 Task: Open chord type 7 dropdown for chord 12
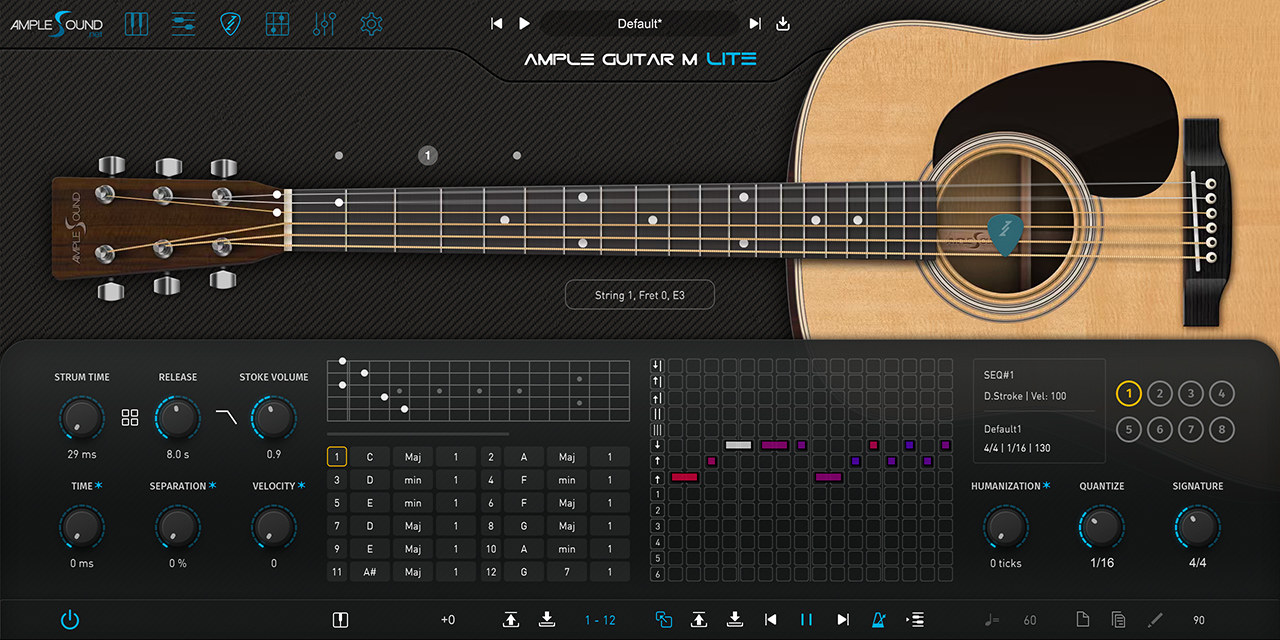click(567, 572)
